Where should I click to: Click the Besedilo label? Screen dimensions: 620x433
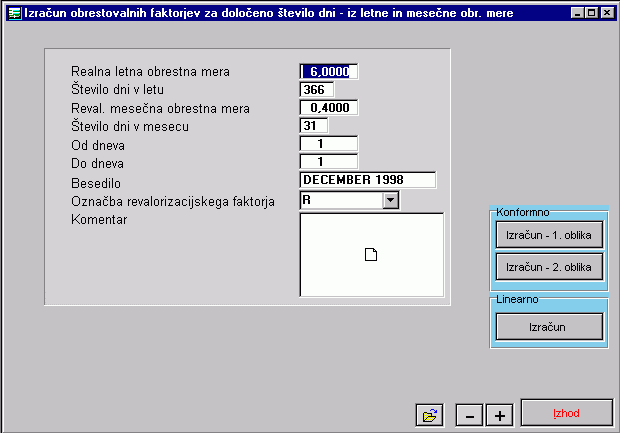click(x=96, y=183)
